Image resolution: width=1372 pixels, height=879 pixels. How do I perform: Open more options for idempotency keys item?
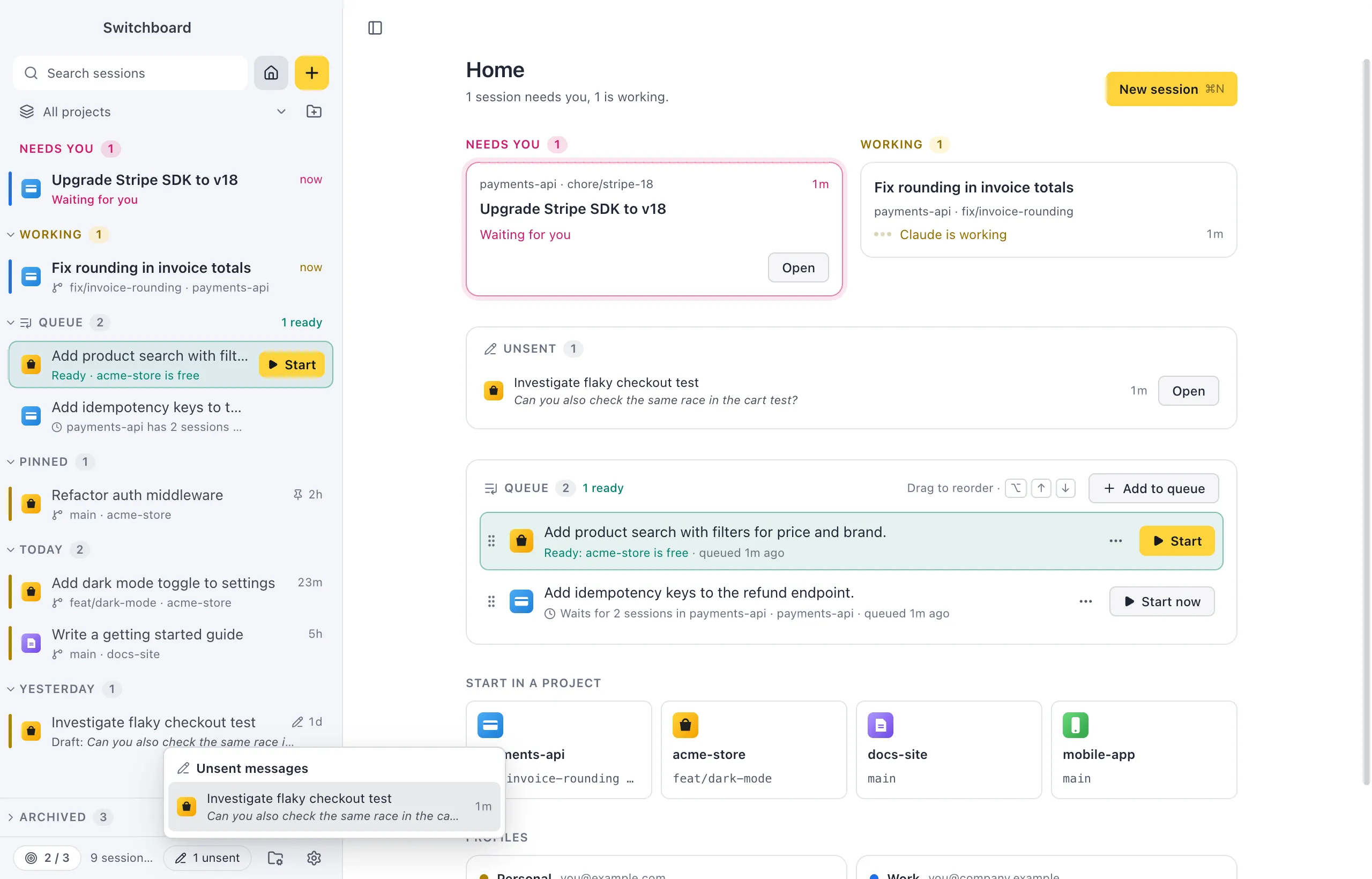1085,601
